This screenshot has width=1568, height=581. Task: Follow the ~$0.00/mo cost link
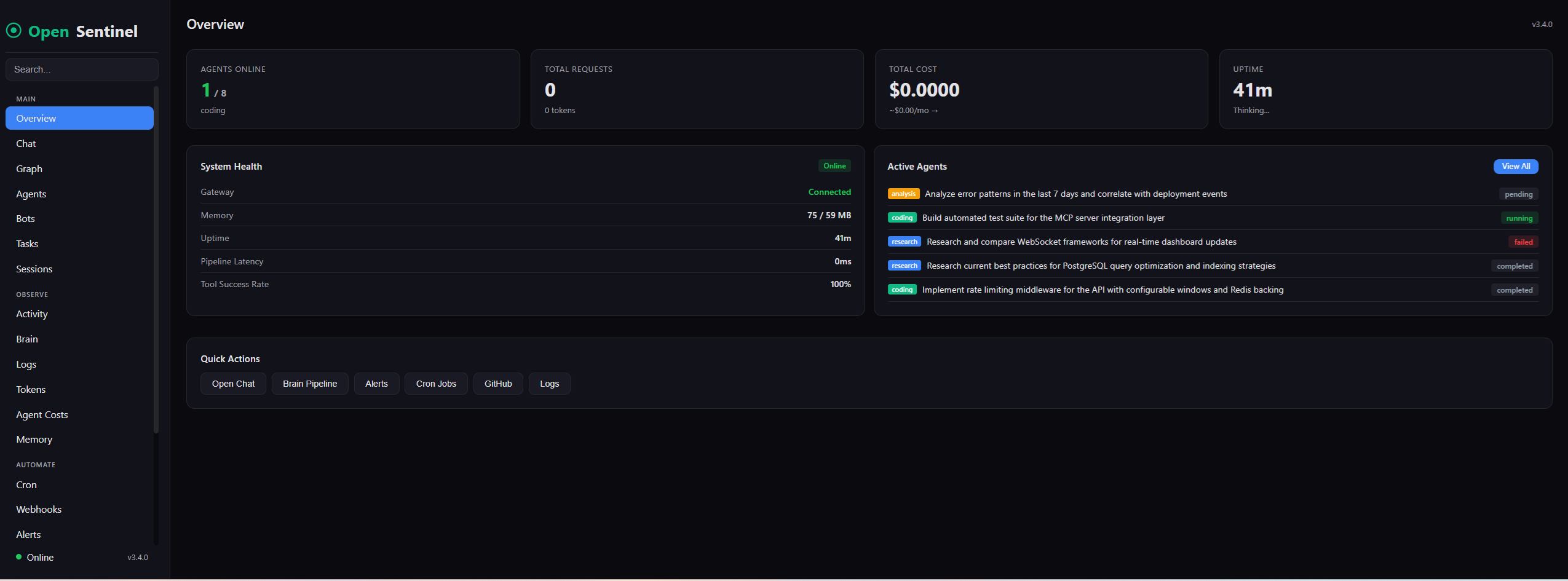pos(913,110)
